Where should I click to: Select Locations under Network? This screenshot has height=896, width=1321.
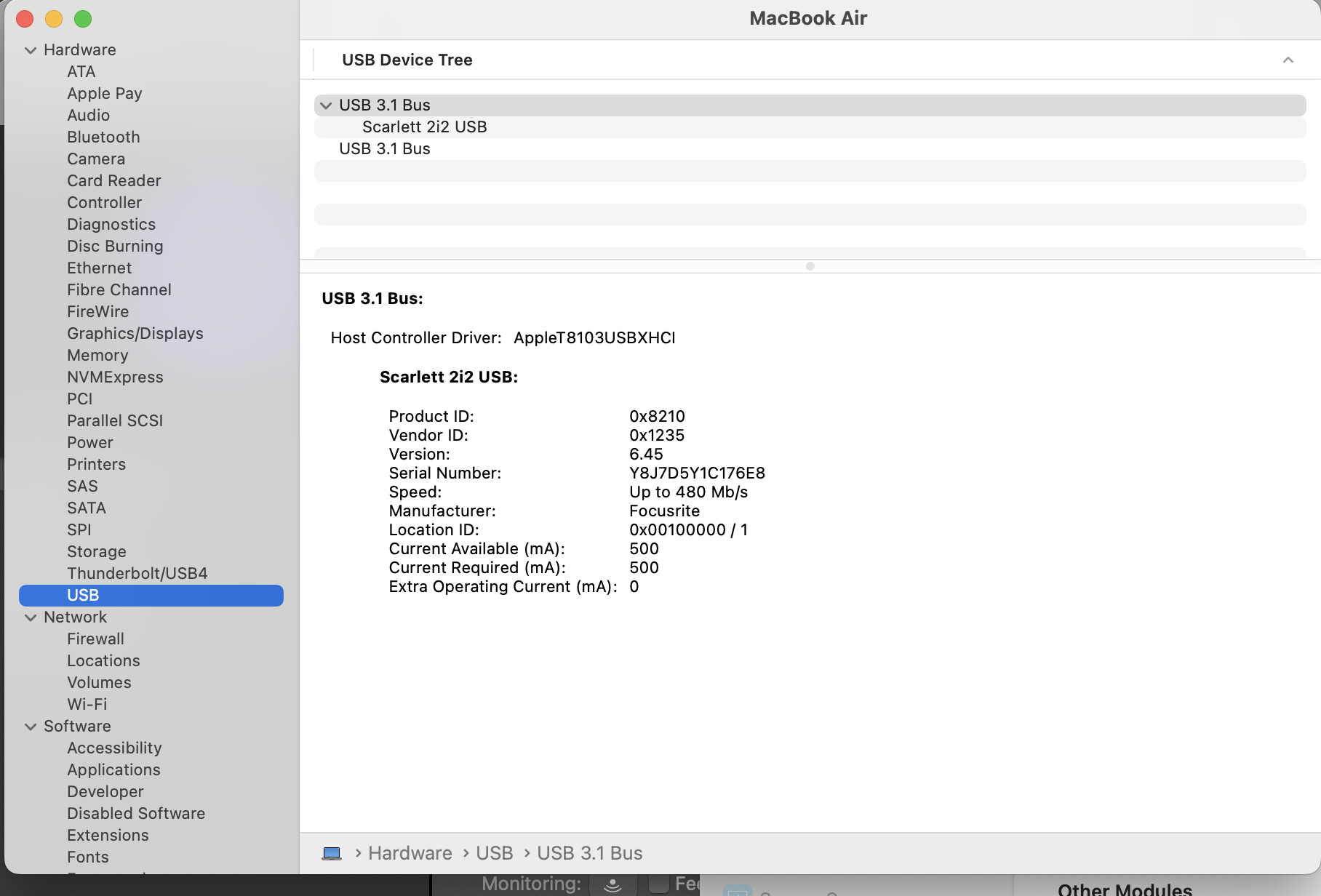[103, 660]
